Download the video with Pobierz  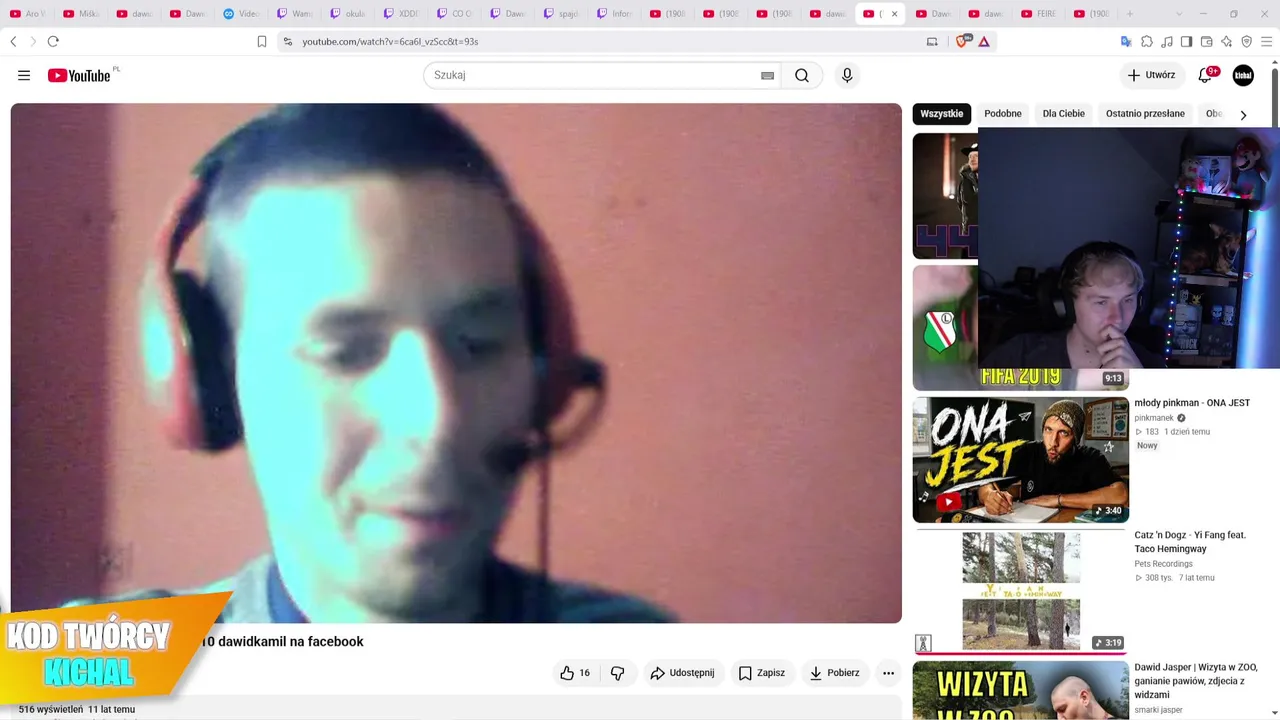pos(834,673)
